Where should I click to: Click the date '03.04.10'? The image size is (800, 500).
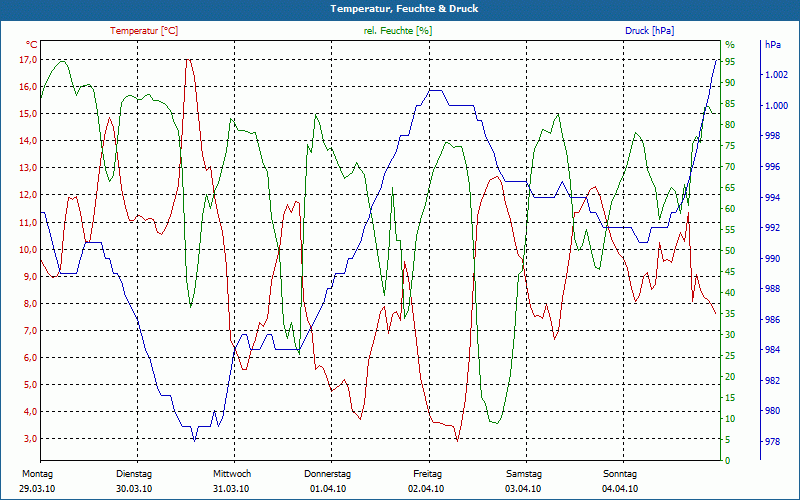523,489
